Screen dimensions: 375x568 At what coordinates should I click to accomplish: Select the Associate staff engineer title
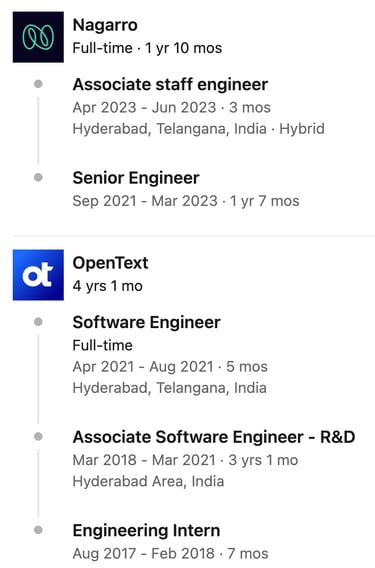tap(170, 84)
